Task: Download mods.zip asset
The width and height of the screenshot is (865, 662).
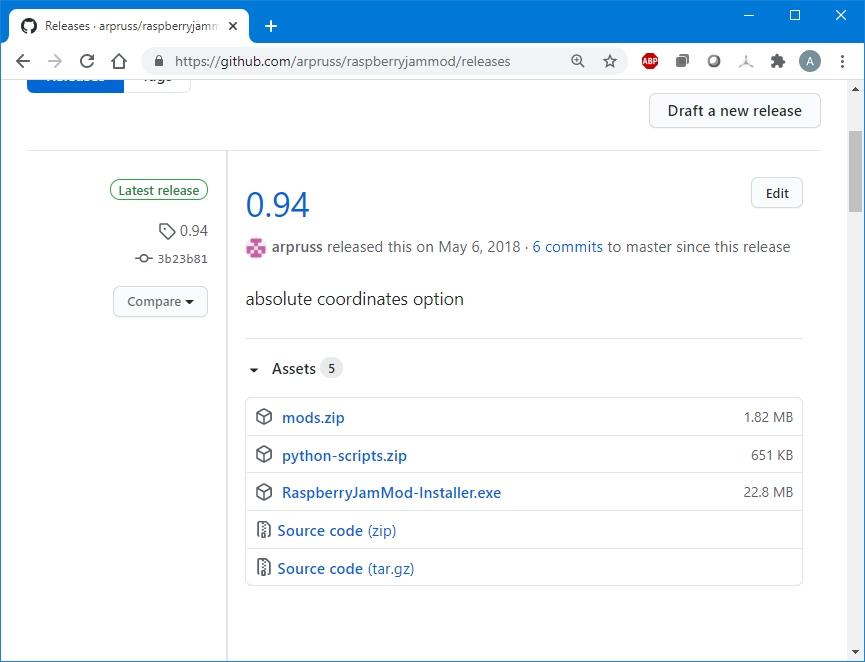Action: pos(313,417)
